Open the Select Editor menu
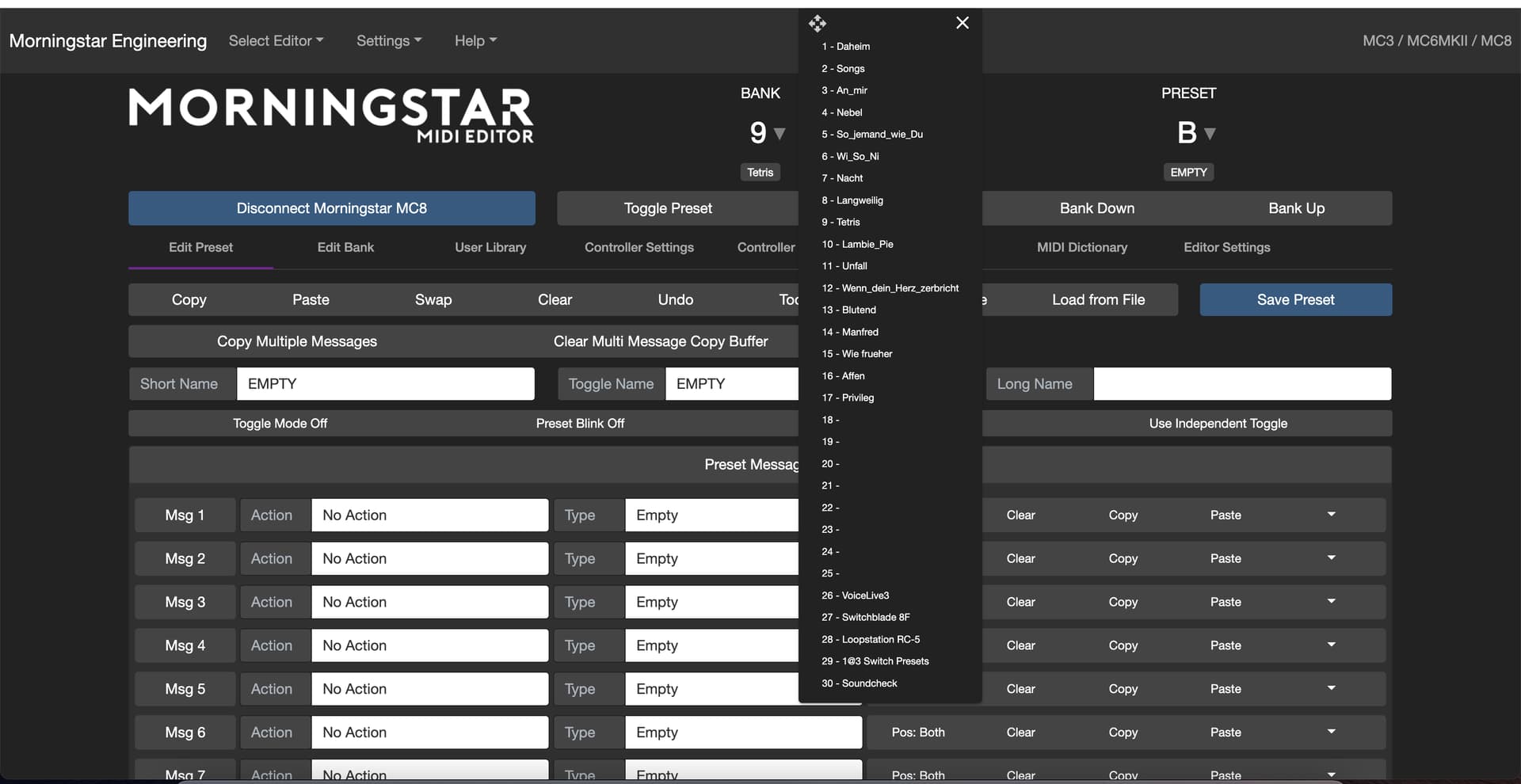The height and width of the screenshot is (784, 1521). click(276, 40)
